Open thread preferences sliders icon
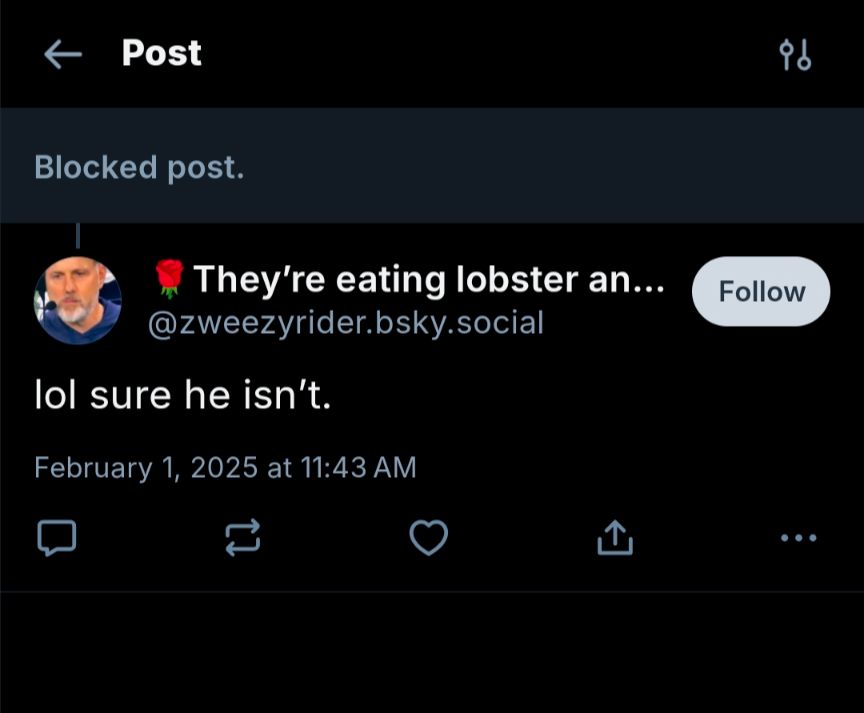864x713 pixels. (795, 55)
